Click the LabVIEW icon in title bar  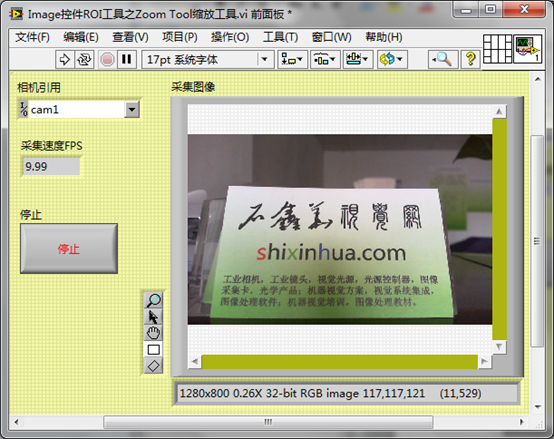pos(16,14)
